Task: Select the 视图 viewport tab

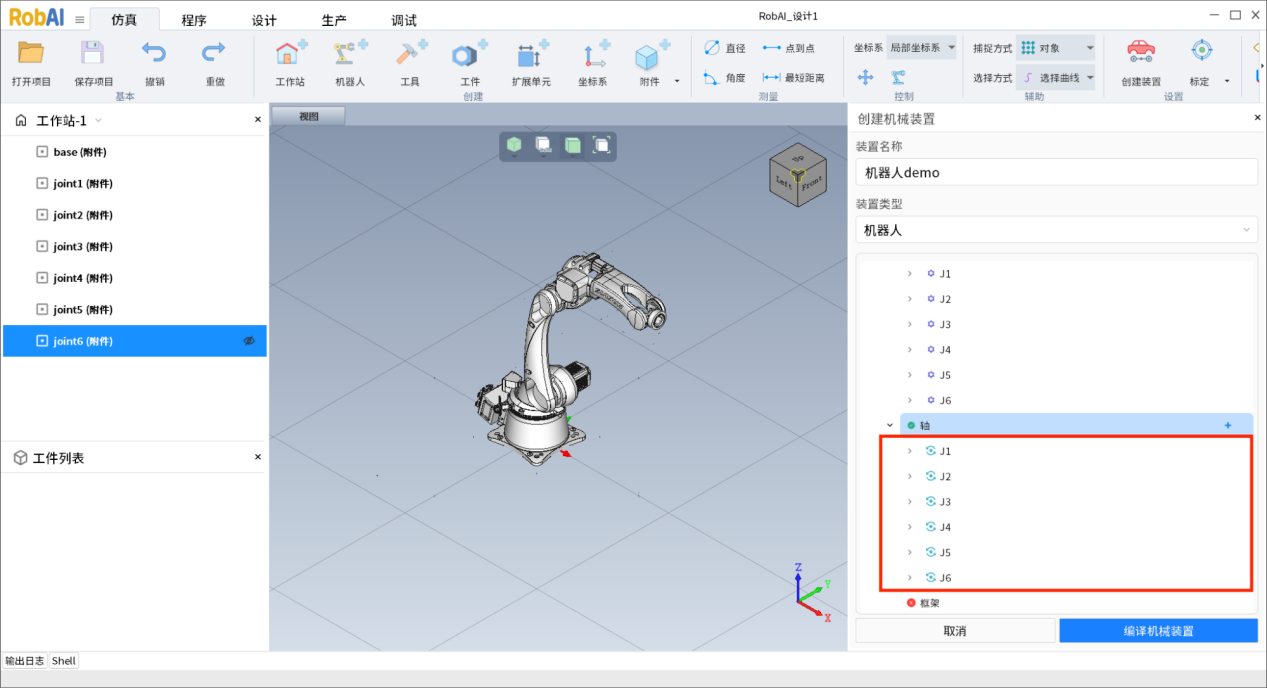Action: [x=309, y=116]
